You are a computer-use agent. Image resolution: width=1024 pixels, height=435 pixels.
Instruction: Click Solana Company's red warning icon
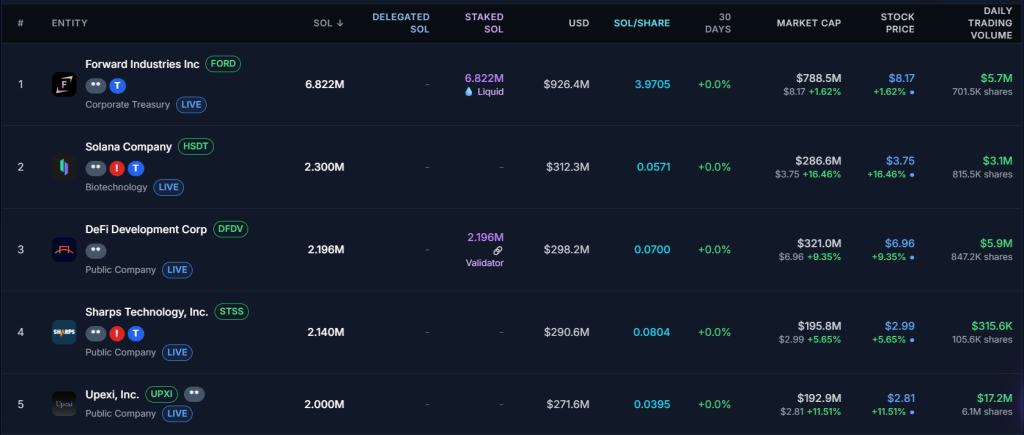(x=116, y=168)
